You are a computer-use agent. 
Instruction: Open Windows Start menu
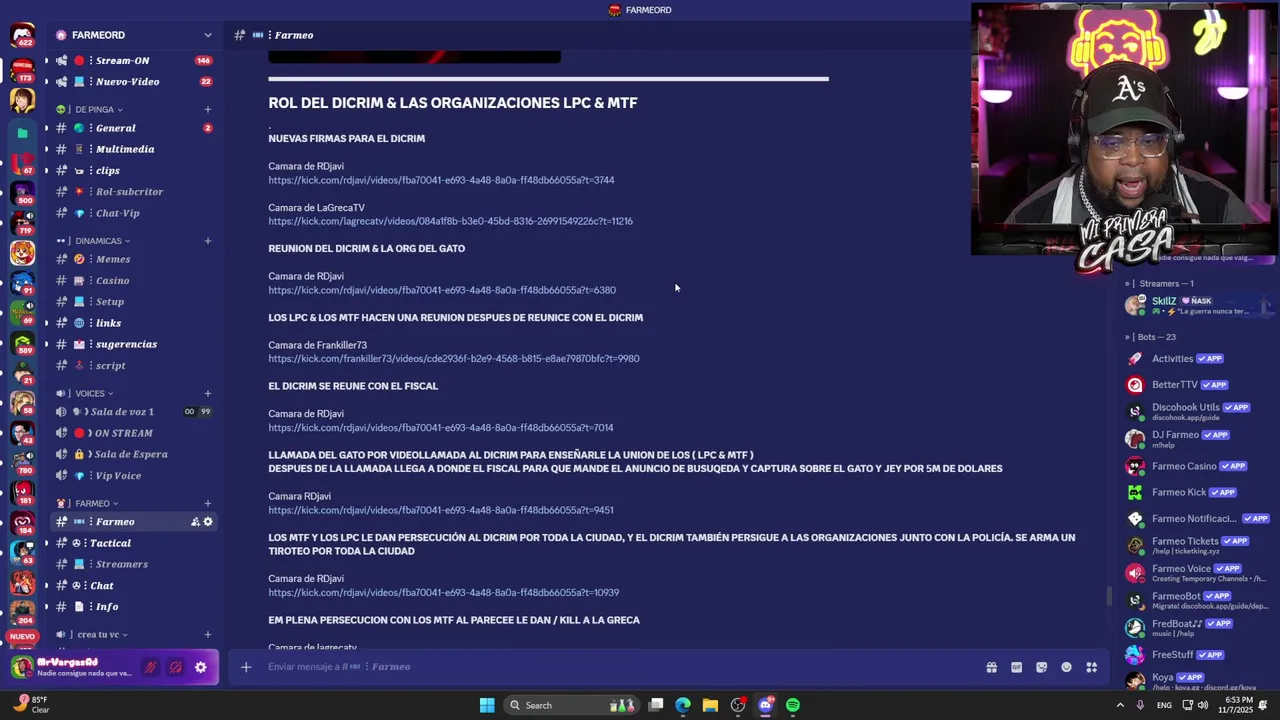pyautogui.click(x=487, y=705)
